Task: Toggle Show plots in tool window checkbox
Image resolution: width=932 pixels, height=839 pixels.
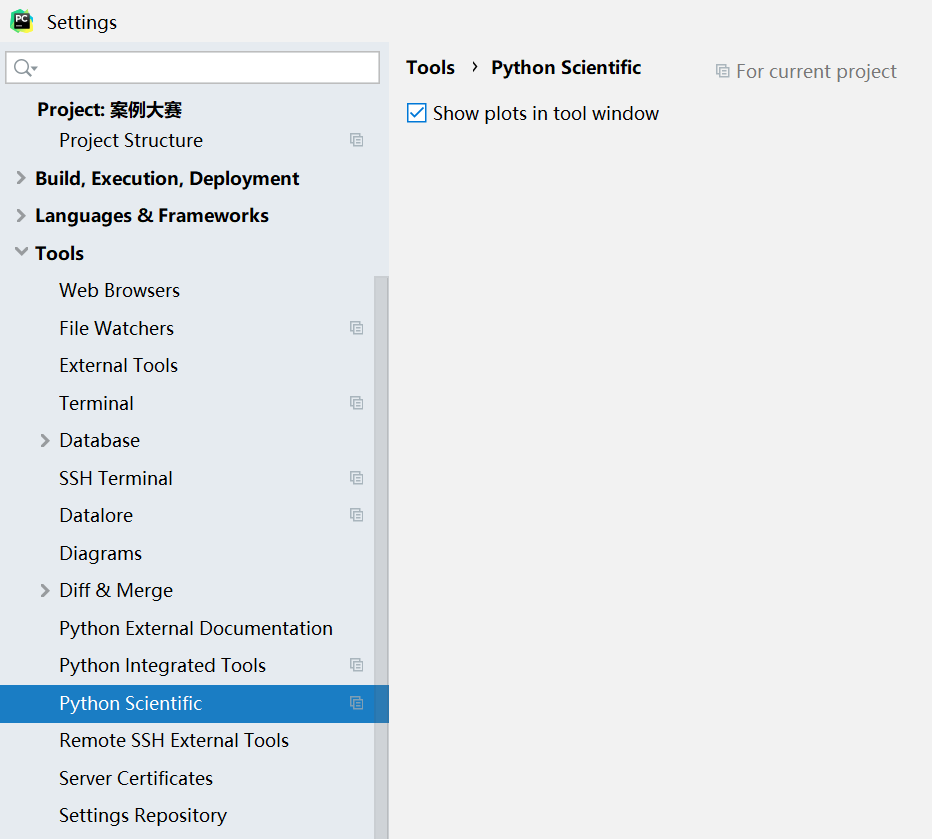Action: [x=417, y=113]
